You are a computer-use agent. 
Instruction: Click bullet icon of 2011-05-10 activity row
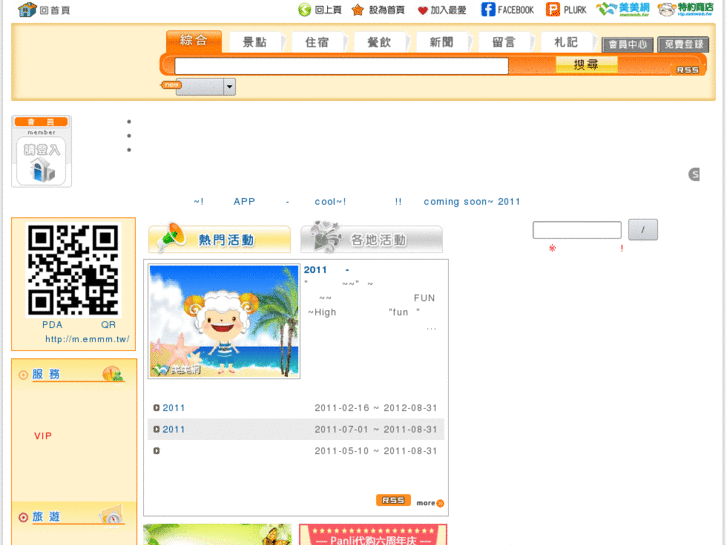tap(157, 451)
